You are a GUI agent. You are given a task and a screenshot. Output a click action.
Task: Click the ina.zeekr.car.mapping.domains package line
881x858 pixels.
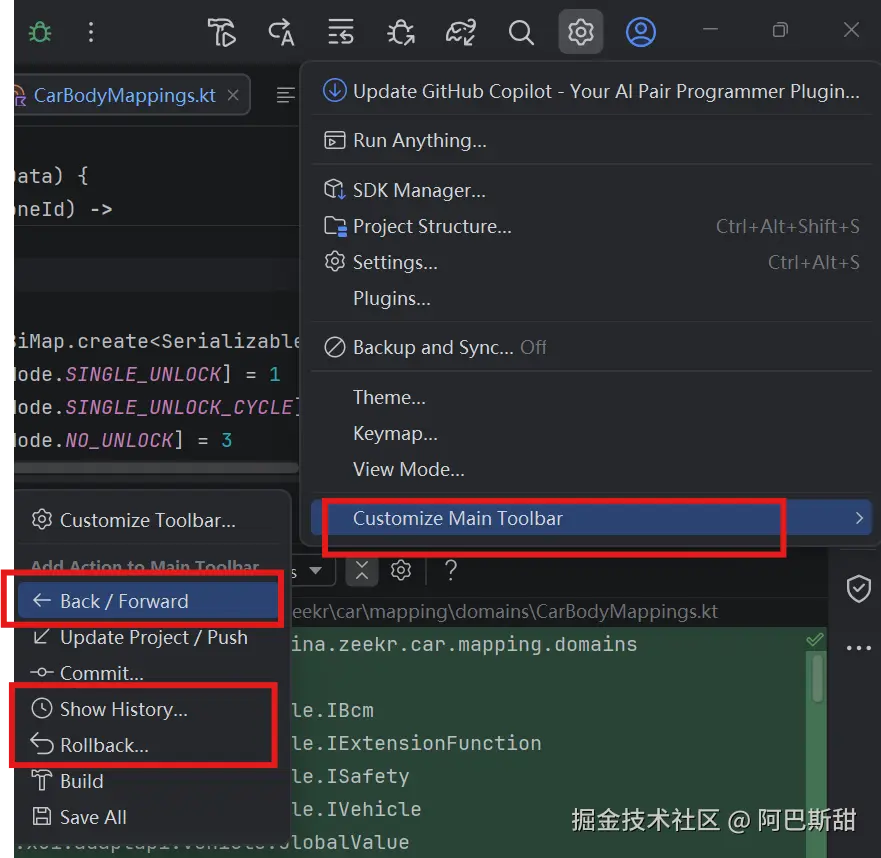(464, 644)
